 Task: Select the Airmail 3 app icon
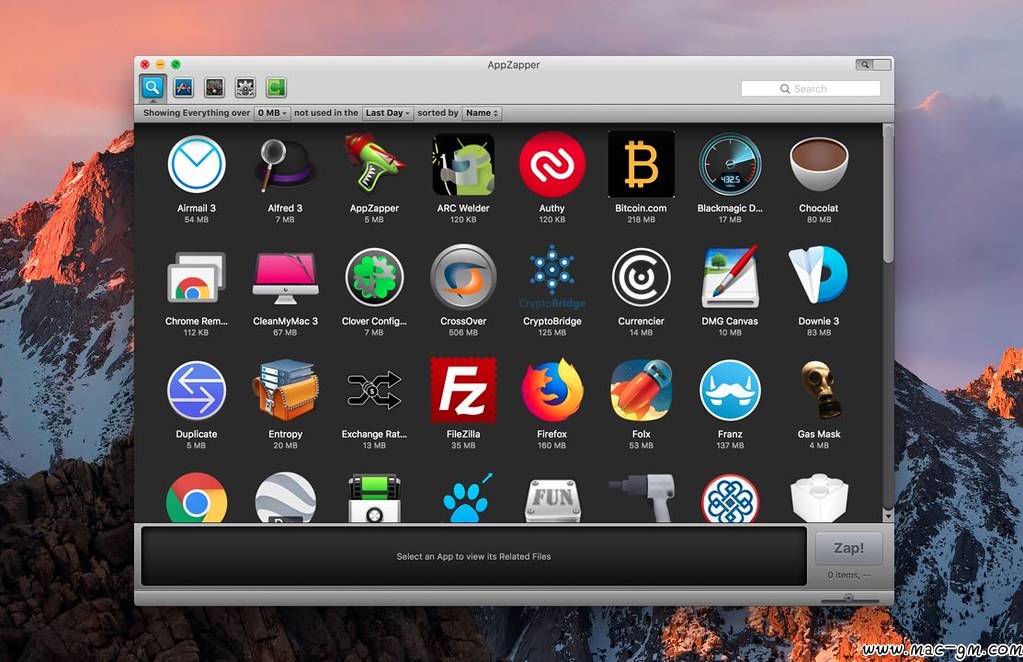[x=196, y=164]
